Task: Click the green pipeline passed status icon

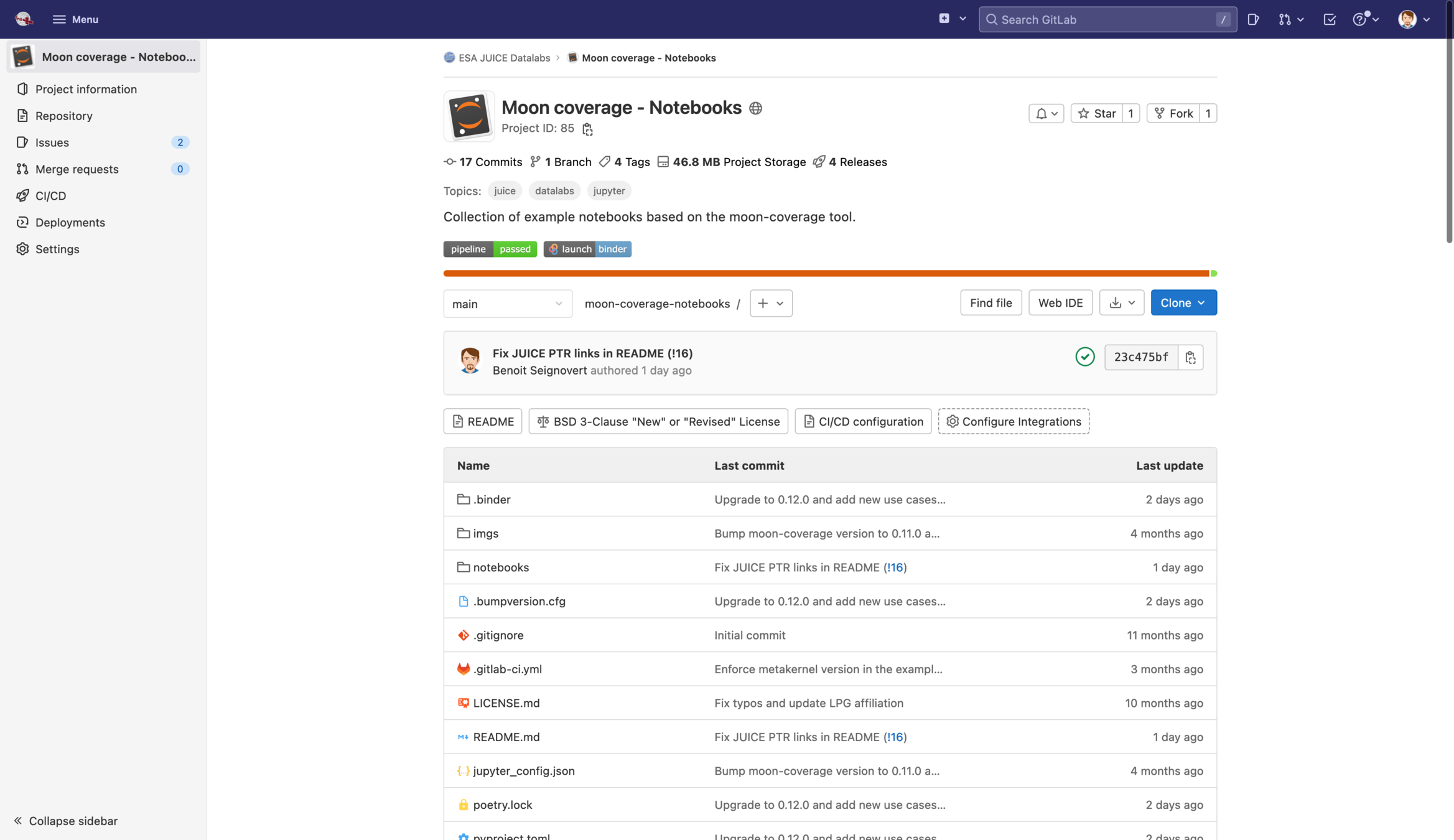Action: point(1084,357)
